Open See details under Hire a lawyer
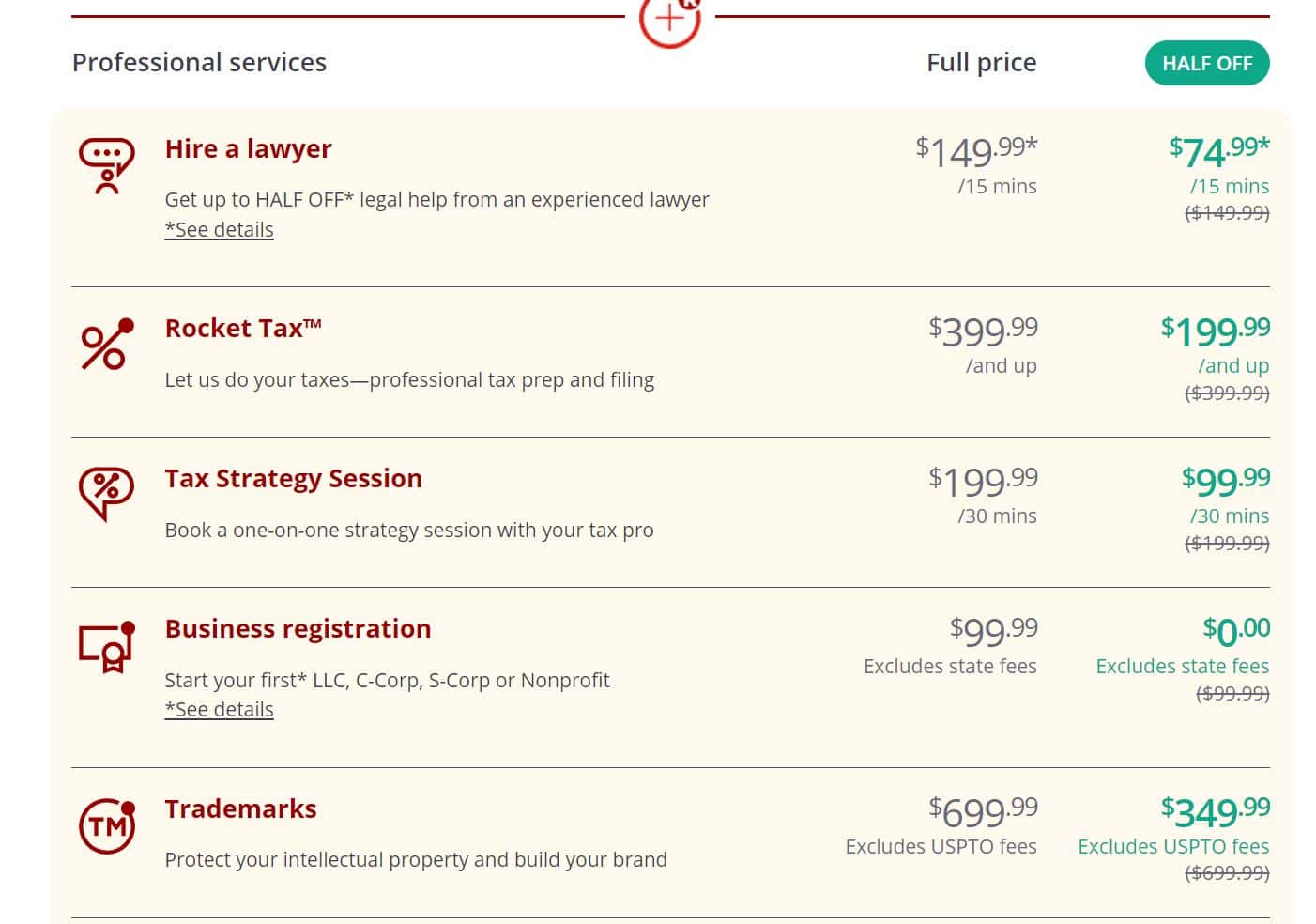 [x=219, y=229]
